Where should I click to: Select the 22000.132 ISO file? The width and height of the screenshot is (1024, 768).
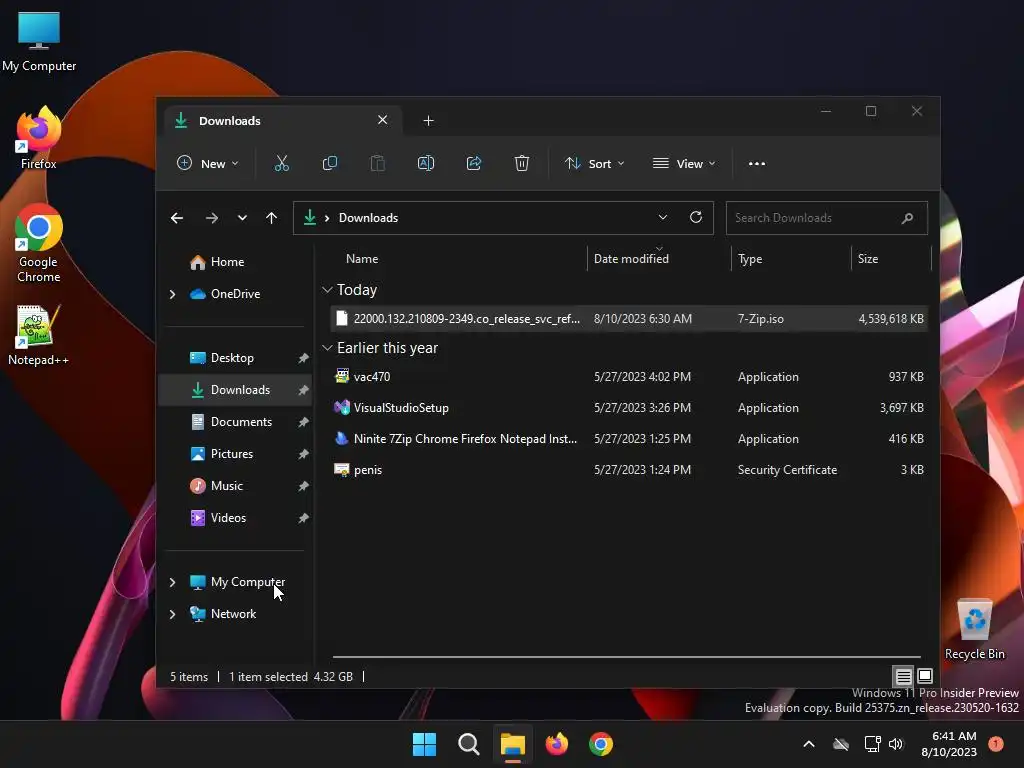coord(629,319)
